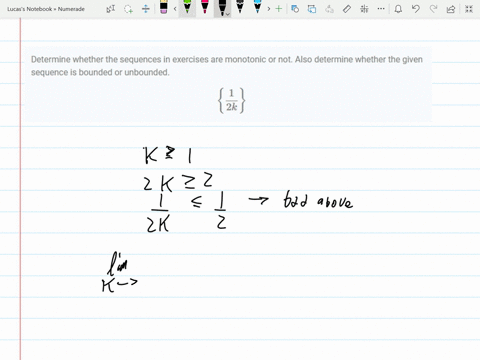Choose the Lasso Select tool
The image size is (480, 360).
(x=128, y=9)
